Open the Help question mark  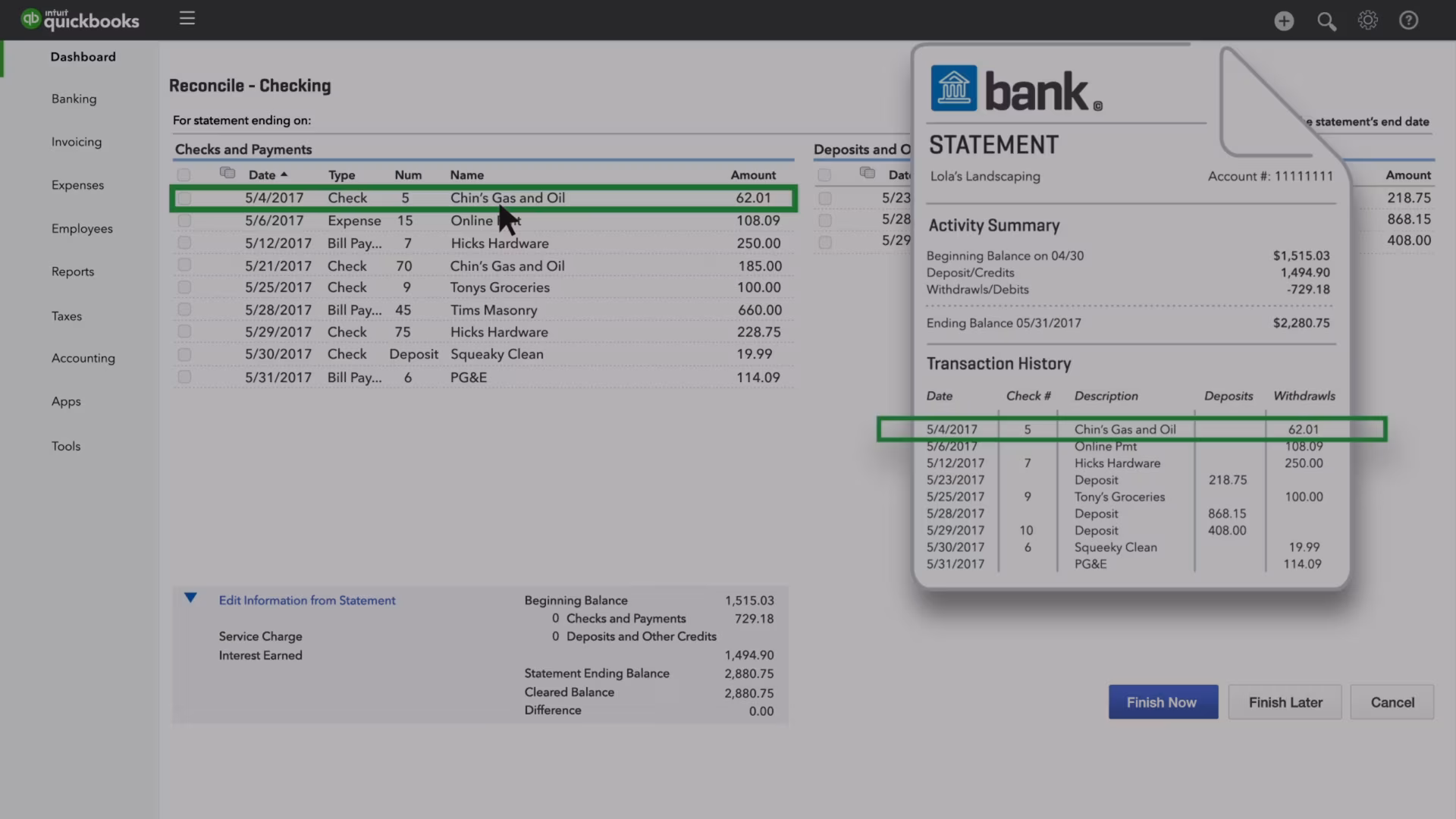(1409, 20)
